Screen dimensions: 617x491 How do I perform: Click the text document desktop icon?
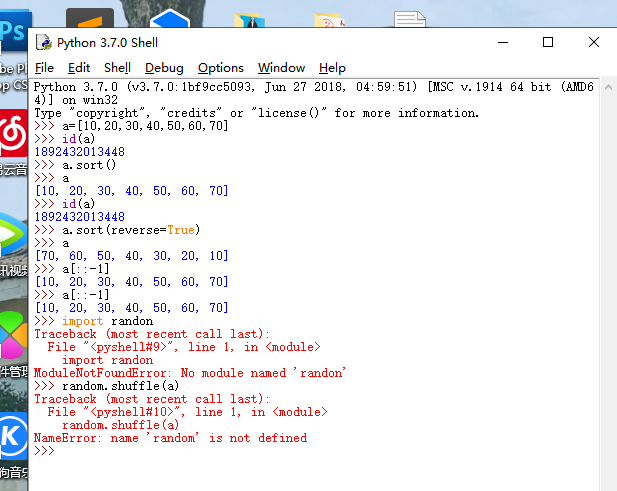tap(410, 19)
